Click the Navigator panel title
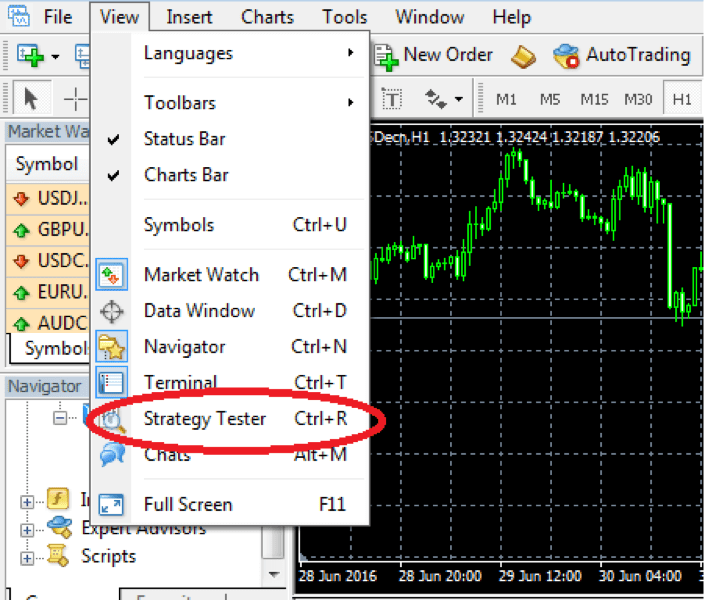 coord(45,386)
